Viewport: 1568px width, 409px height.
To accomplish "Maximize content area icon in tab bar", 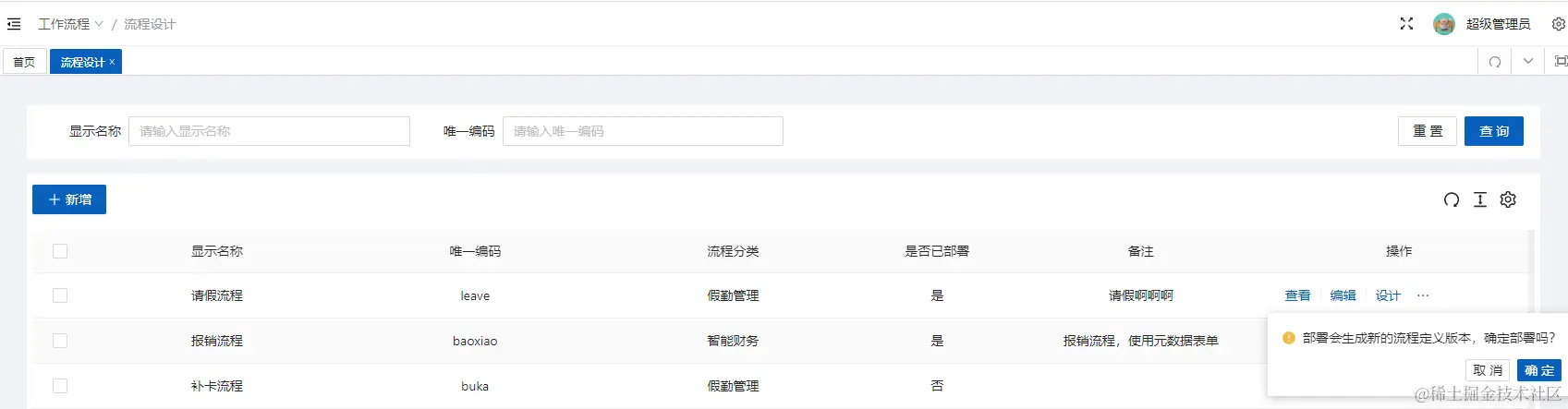I will (x=1561, y=61).
